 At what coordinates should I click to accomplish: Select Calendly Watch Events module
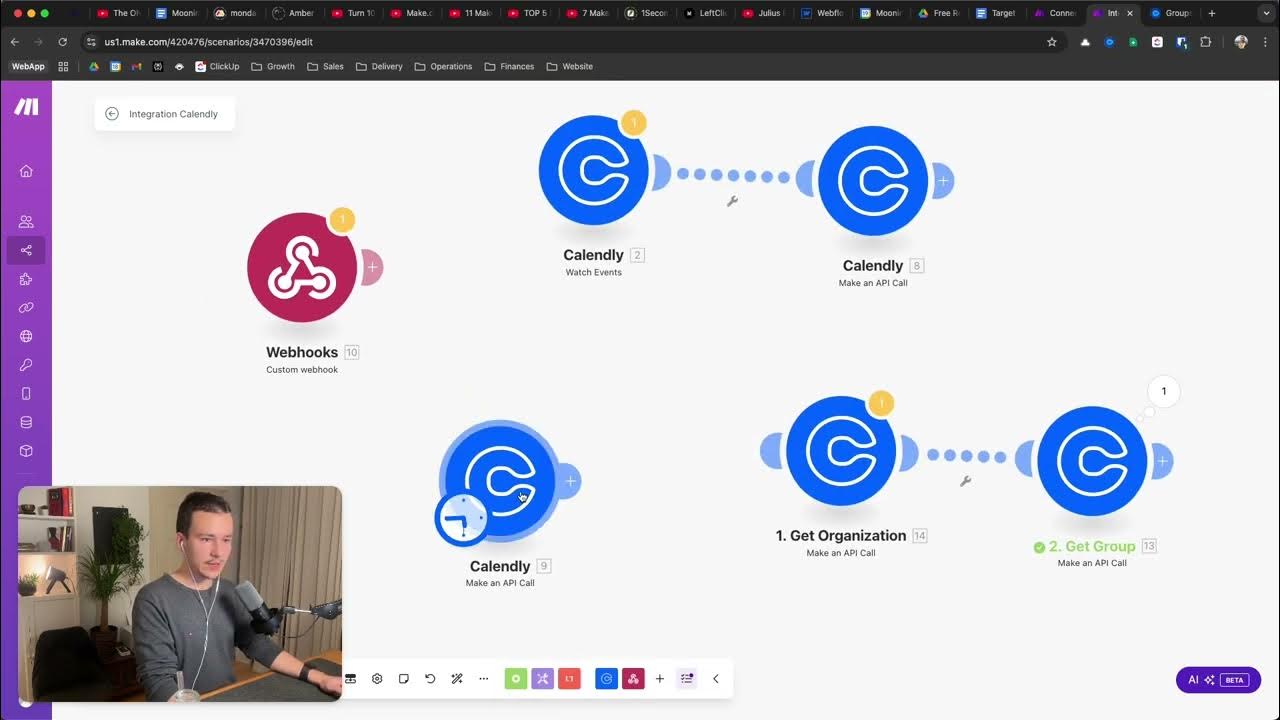click(593, 170)
